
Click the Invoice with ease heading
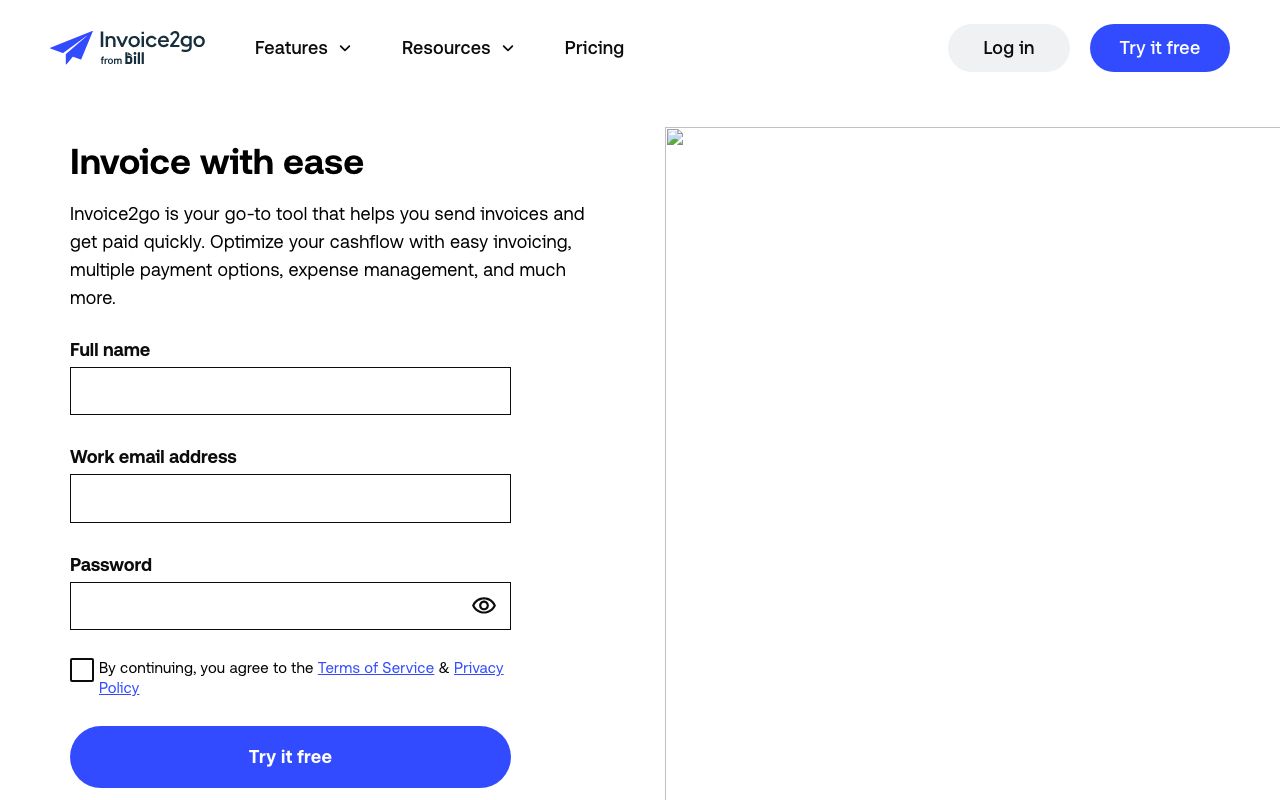216,162
